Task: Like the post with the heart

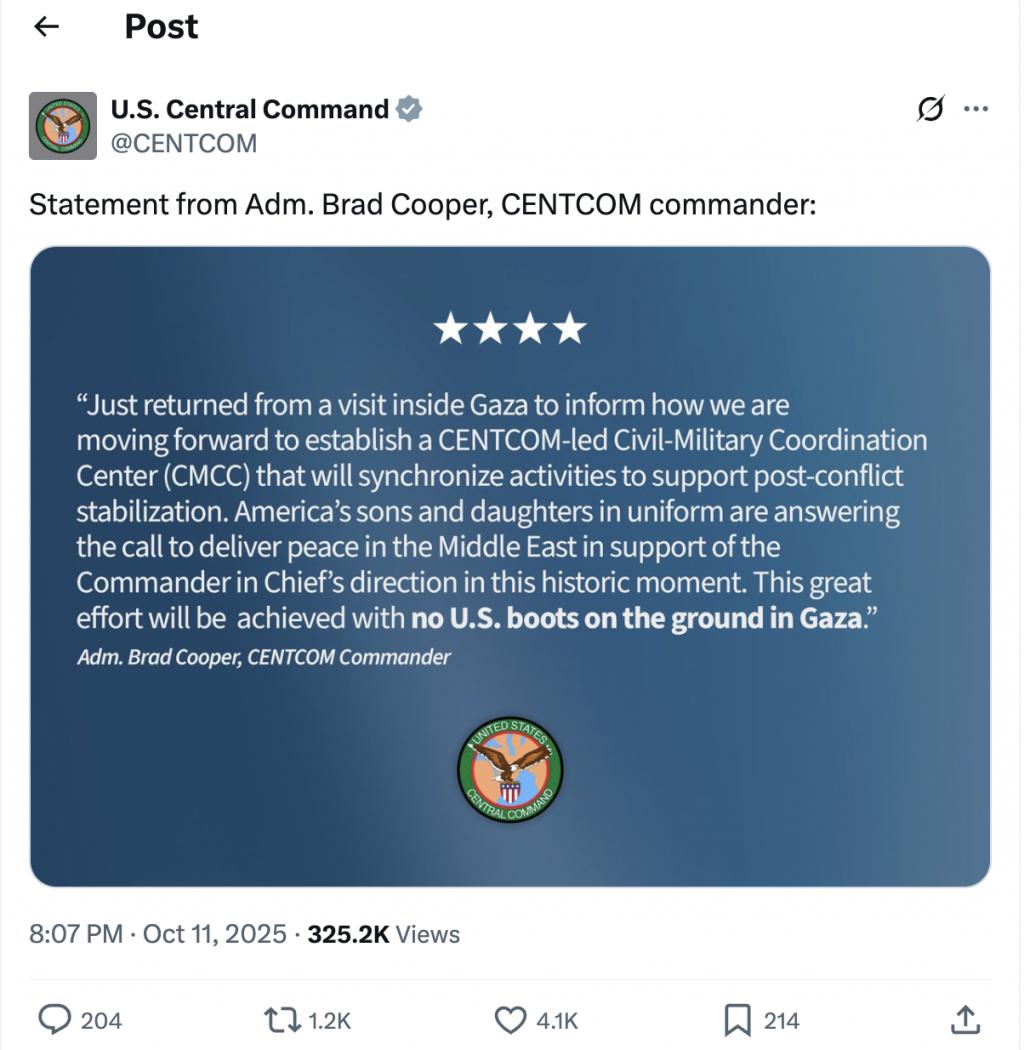Action: [510, 1020]
